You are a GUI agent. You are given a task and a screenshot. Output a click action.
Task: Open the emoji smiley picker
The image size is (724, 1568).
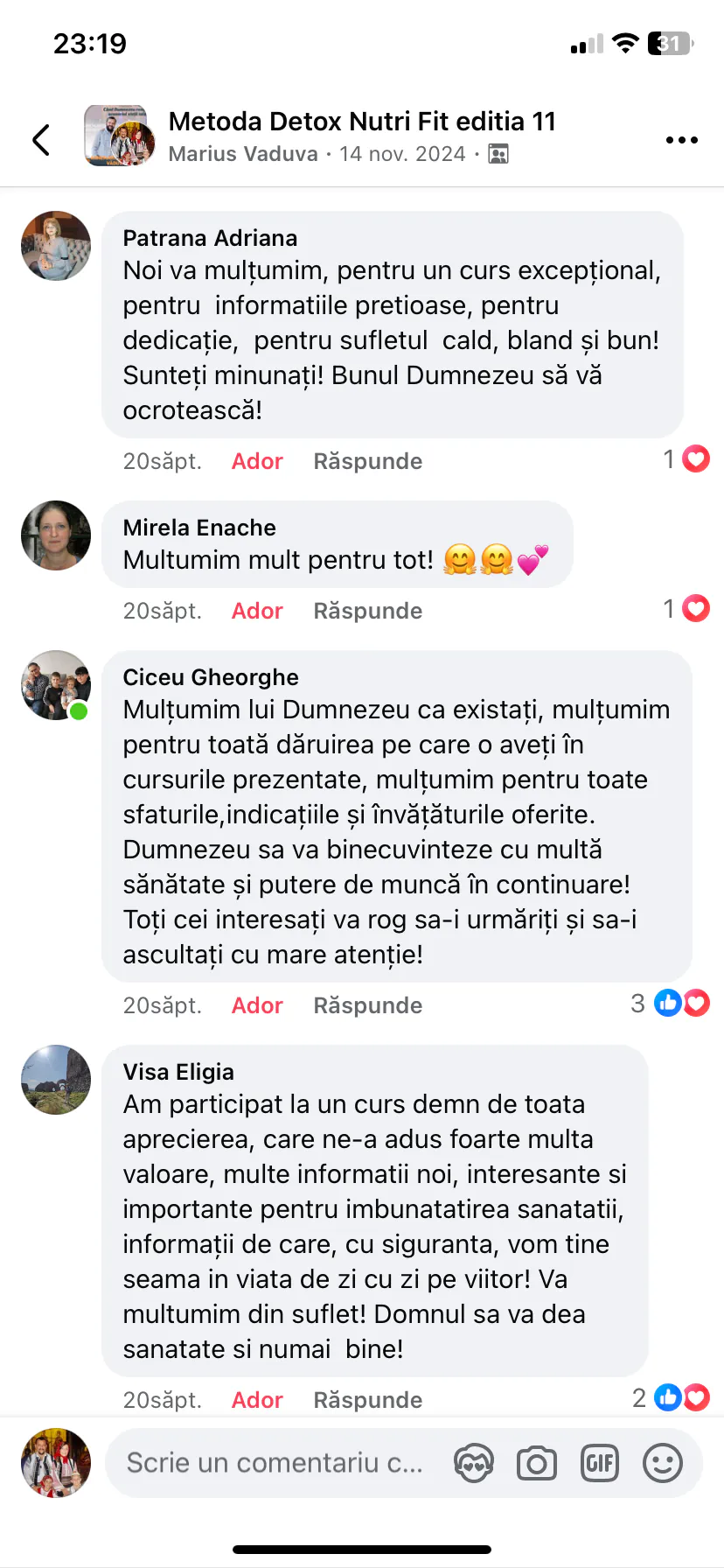(x=663, y=1463)
